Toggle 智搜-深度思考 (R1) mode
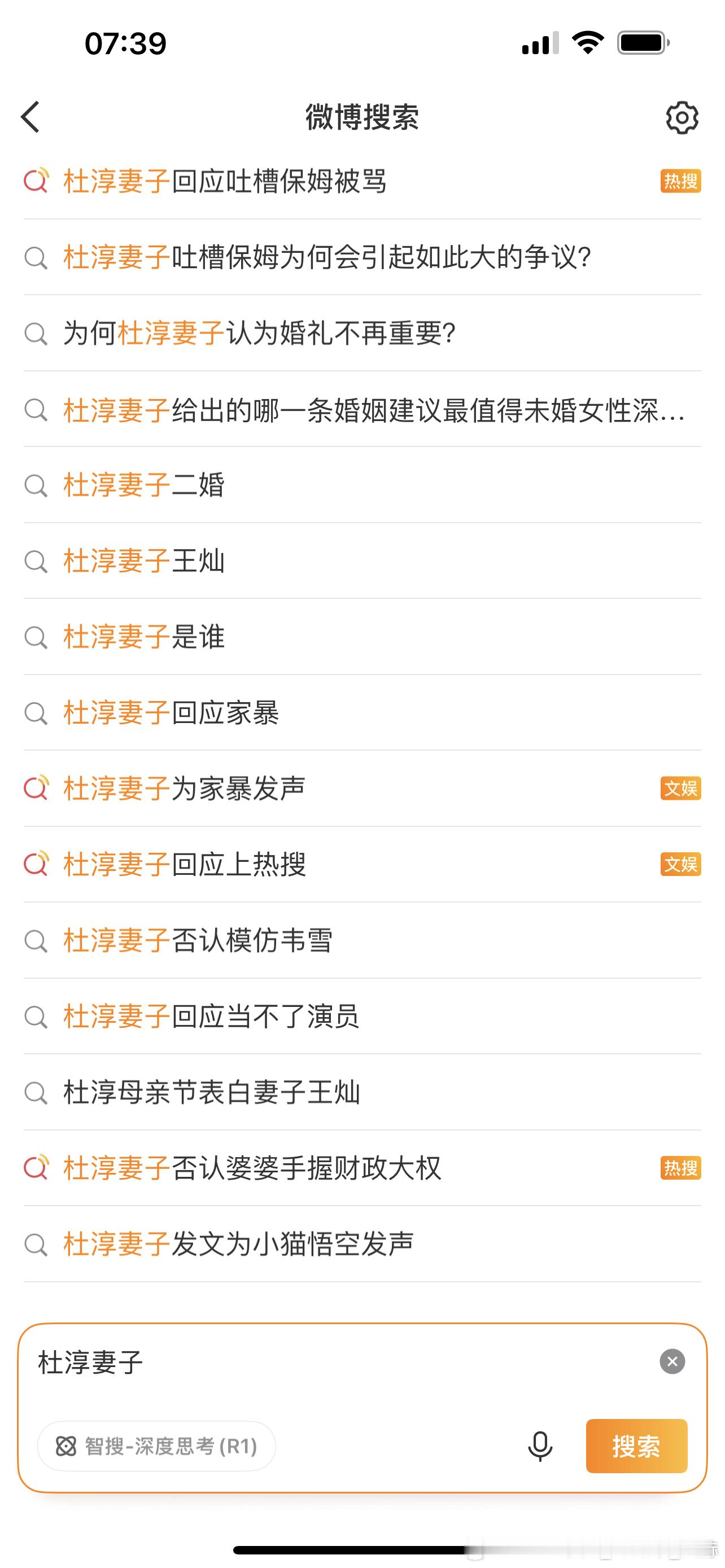This screenshot has height=1568, width=725. coord(156,1446)
